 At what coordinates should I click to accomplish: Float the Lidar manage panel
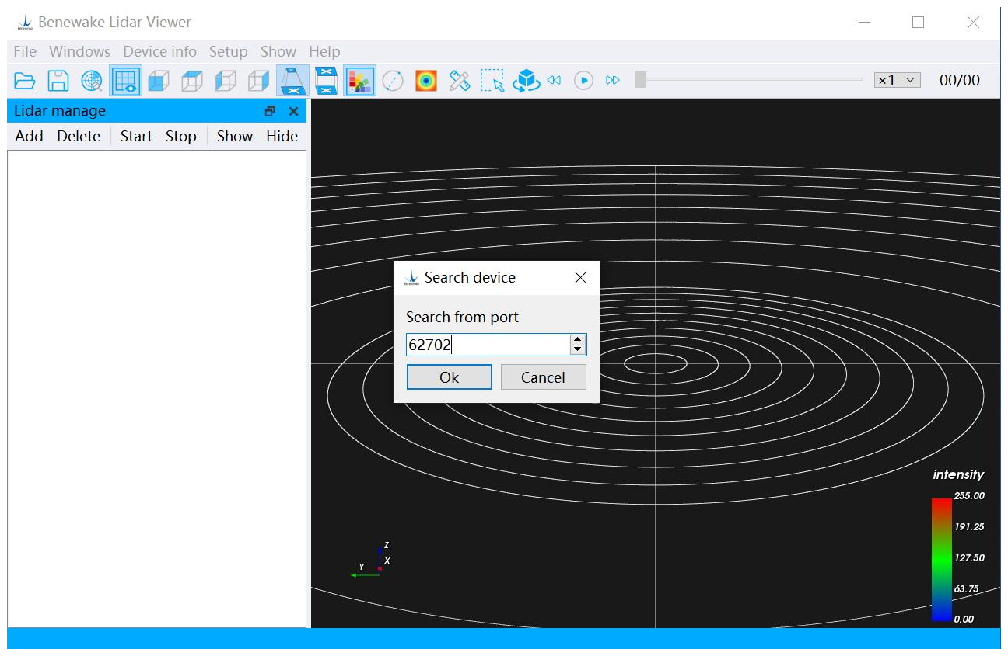coord(270,111)
